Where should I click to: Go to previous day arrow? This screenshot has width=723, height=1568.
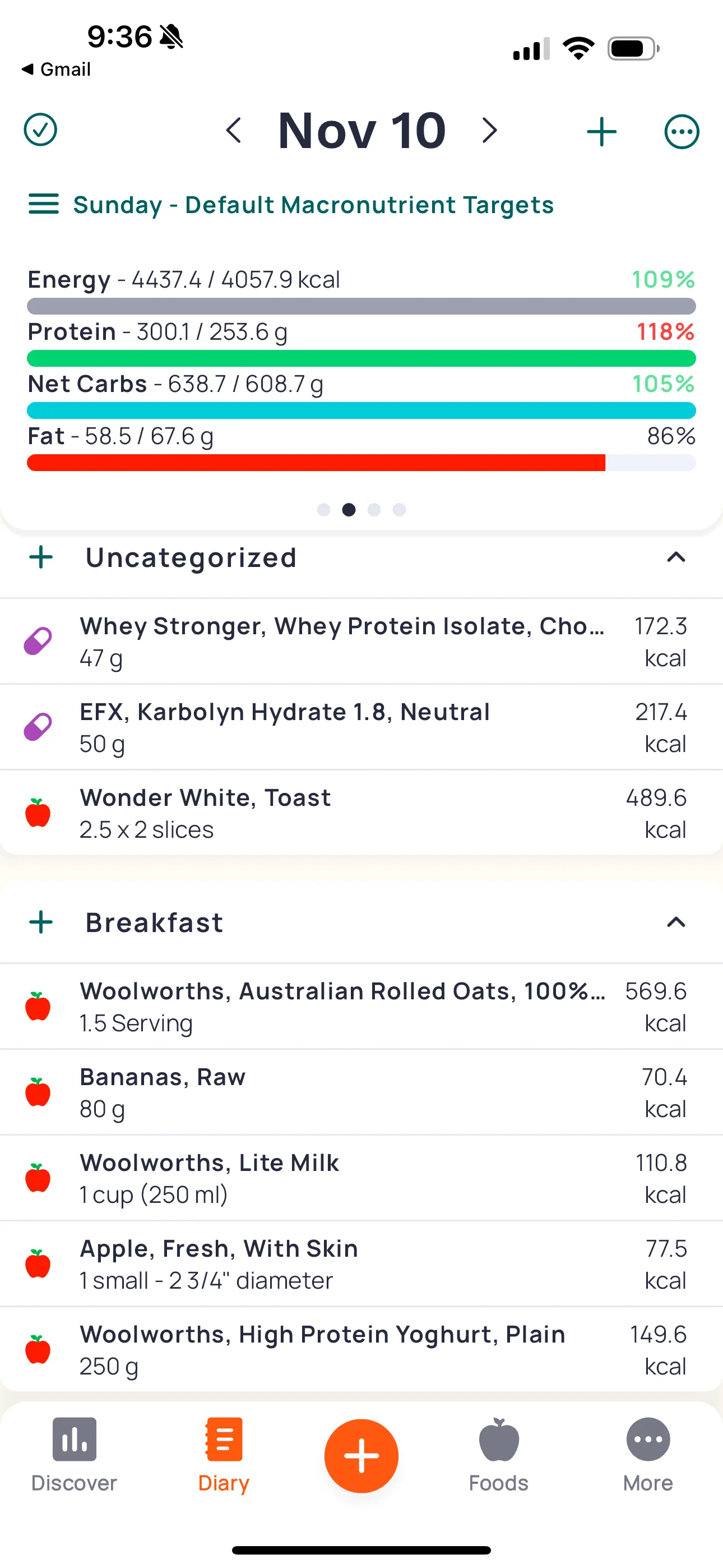click(x=234, y=130)
